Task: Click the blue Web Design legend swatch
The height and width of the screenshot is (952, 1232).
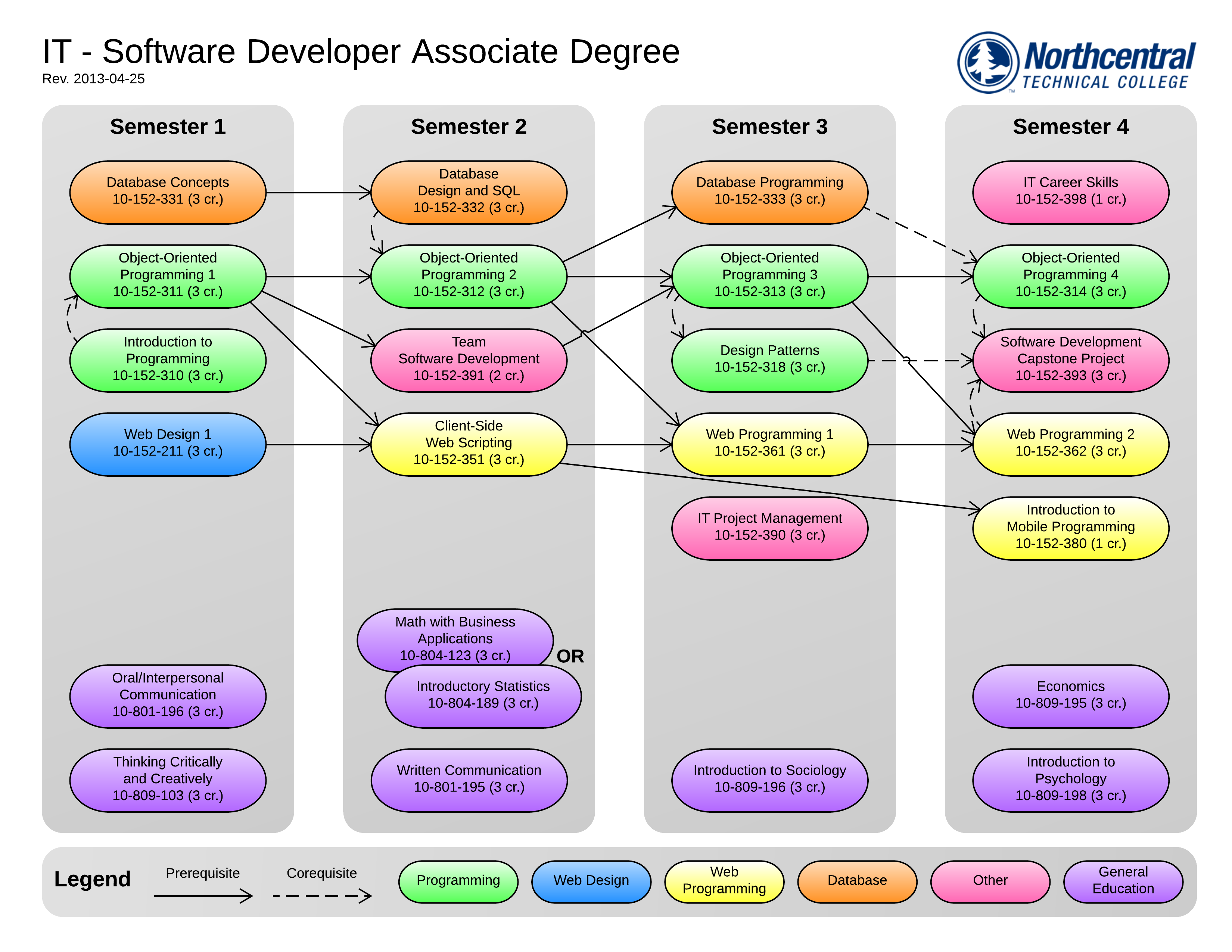Action: (x=591, y=881)
